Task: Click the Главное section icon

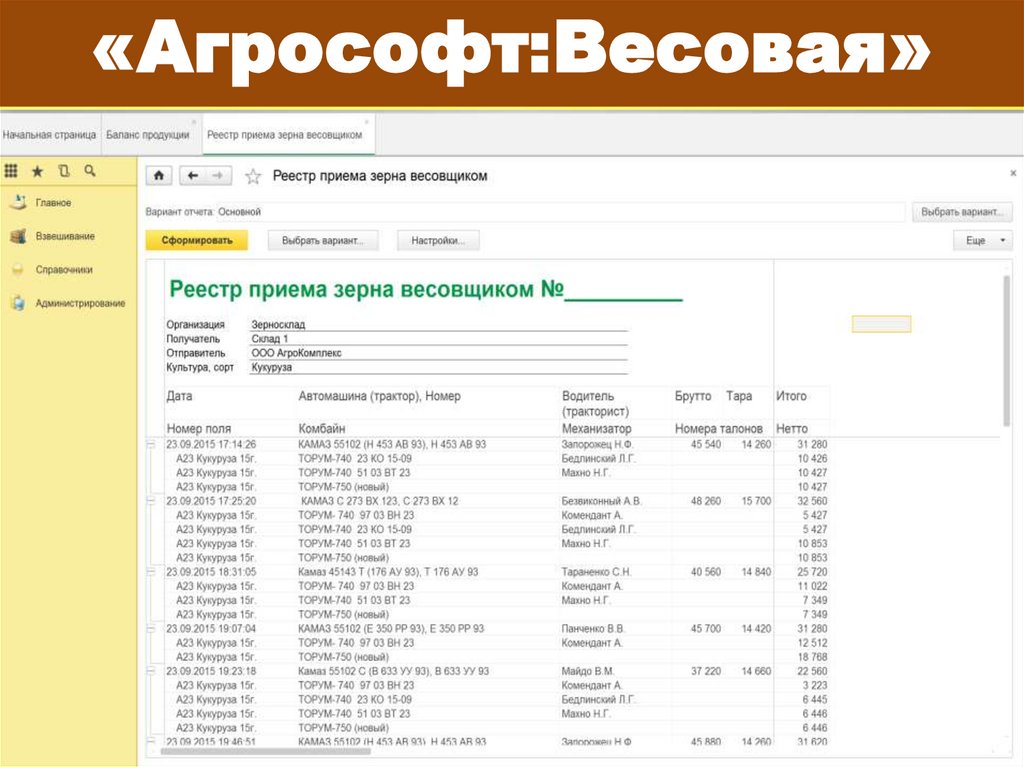Action: click(18, 203)
